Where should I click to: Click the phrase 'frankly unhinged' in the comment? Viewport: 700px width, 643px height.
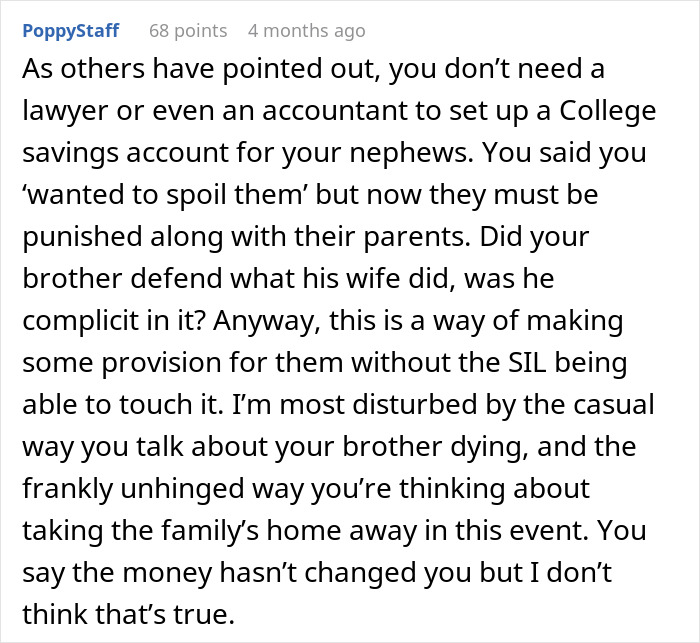tap(133, 489)
